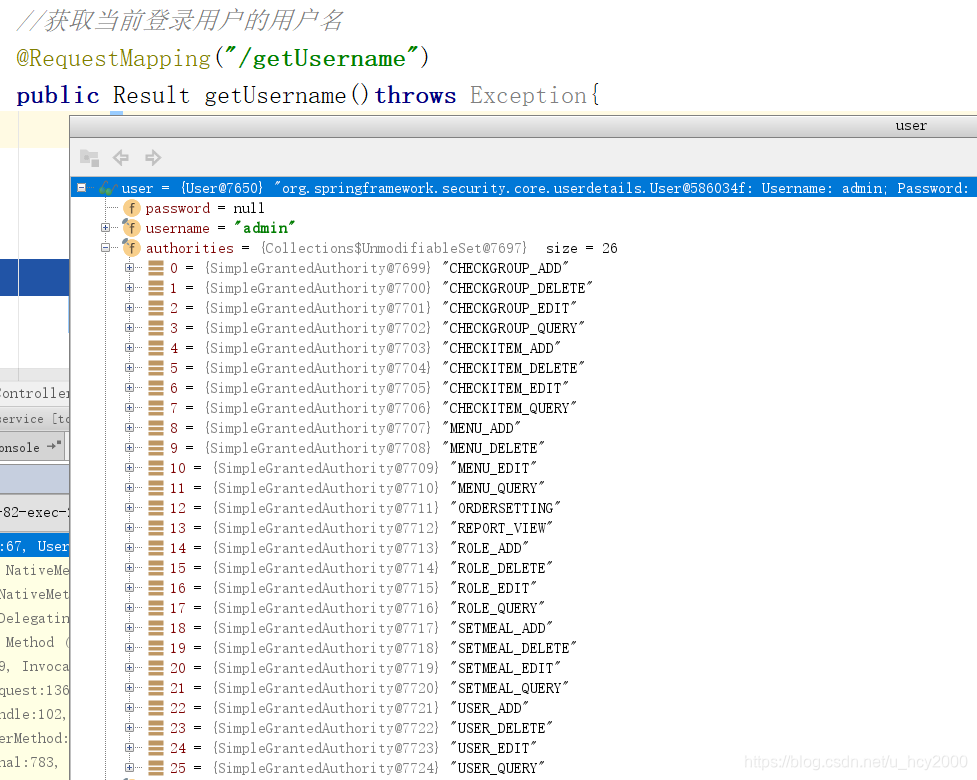Viewport: 977px width, 780px height.
Task: Click the list element icon for index 19
Action: point(156,648)
